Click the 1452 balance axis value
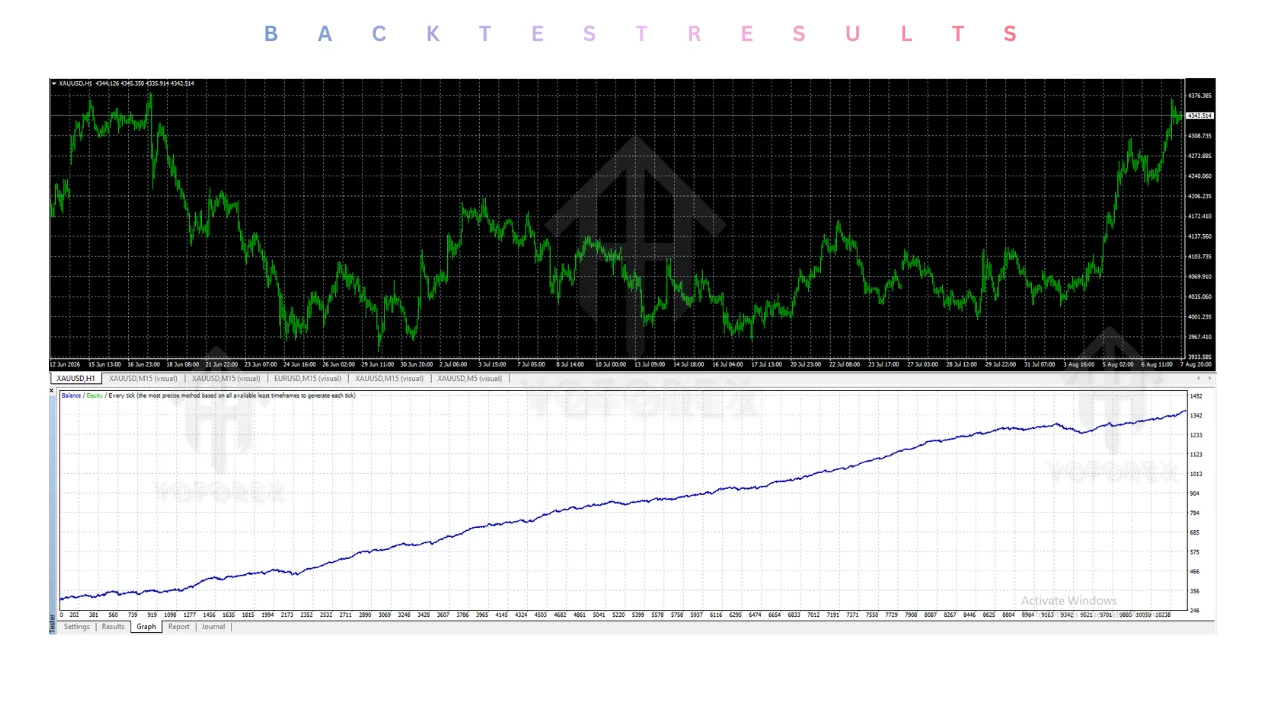This screenshot has width=1280, height=720. (1197, 397)
